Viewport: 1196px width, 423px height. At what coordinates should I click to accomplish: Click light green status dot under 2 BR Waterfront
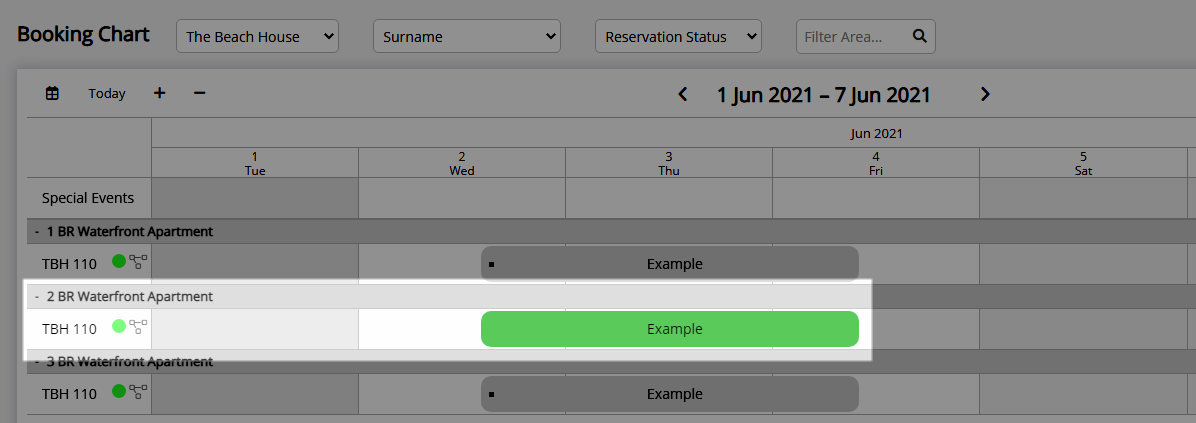(119, 326)
